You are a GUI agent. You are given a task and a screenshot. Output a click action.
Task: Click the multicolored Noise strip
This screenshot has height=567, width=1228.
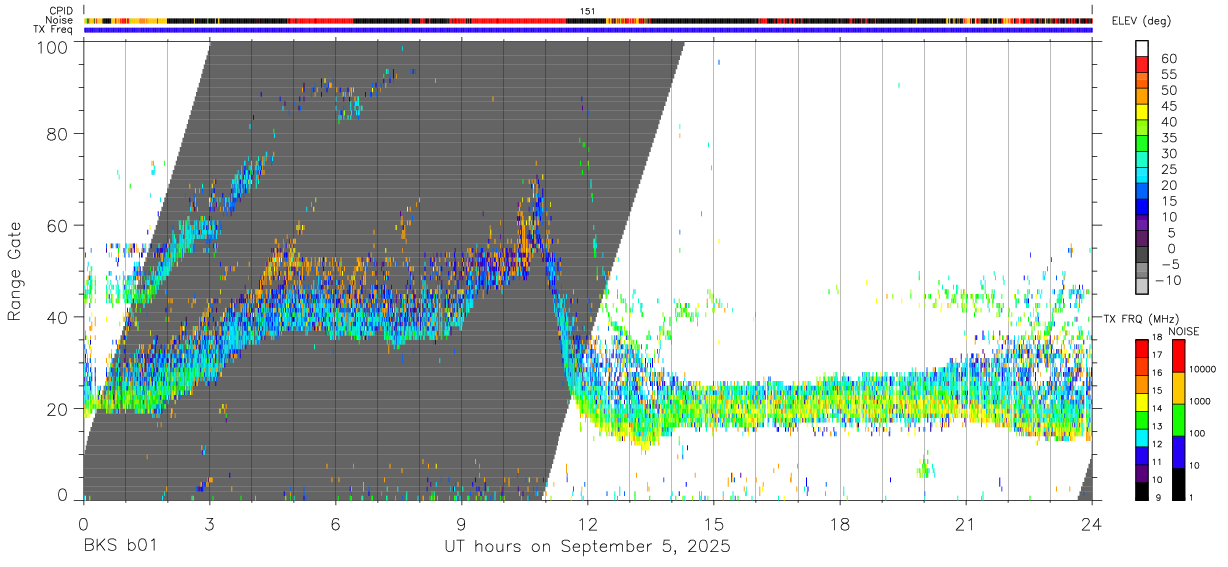point(588,20)
